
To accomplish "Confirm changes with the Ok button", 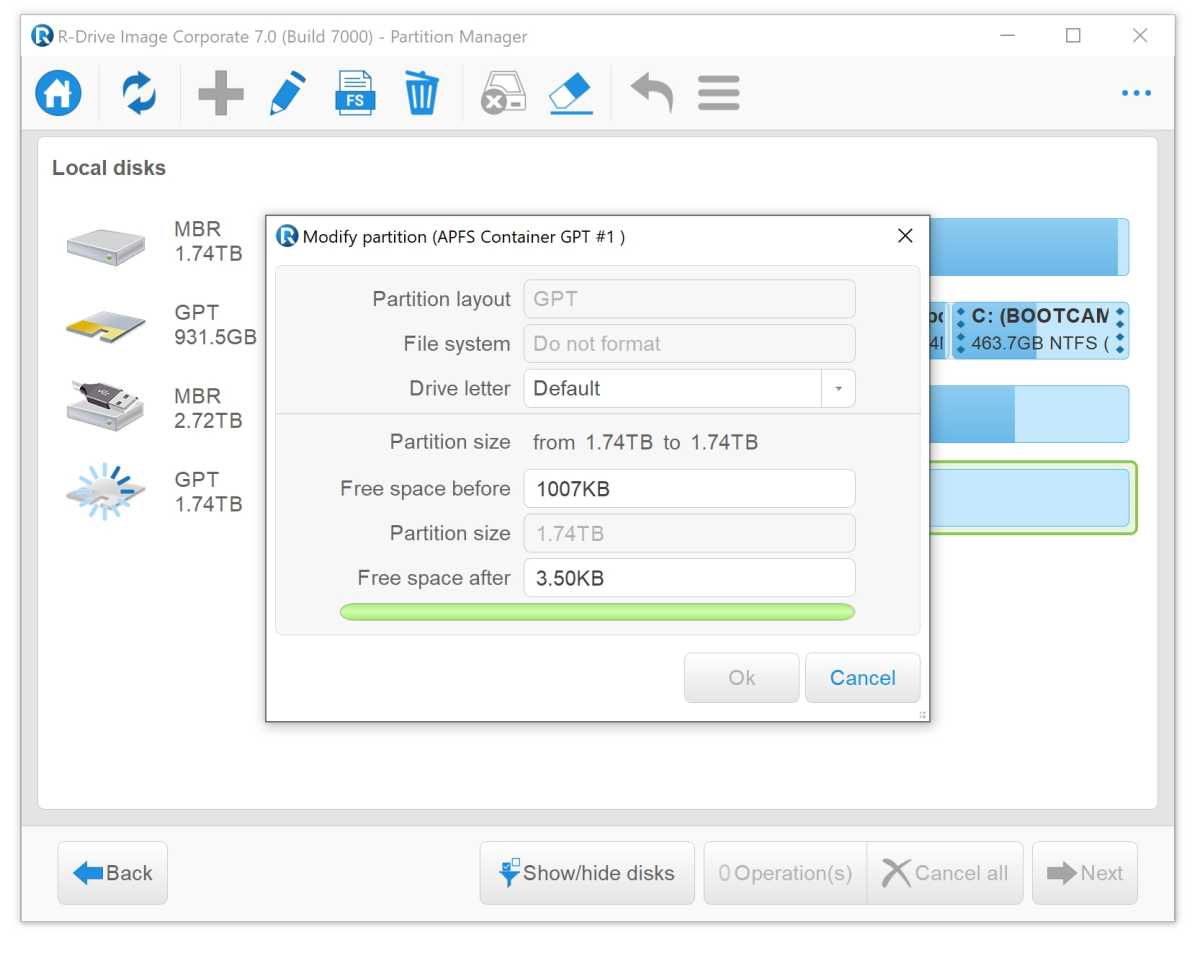I will [741, 677].
